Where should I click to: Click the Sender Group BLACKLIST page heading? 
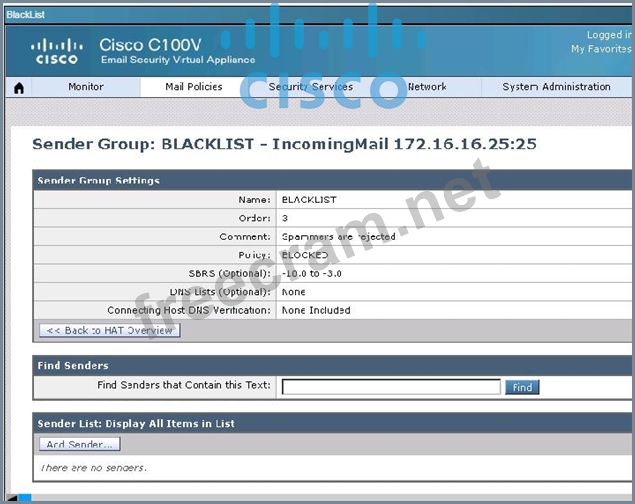284,144
